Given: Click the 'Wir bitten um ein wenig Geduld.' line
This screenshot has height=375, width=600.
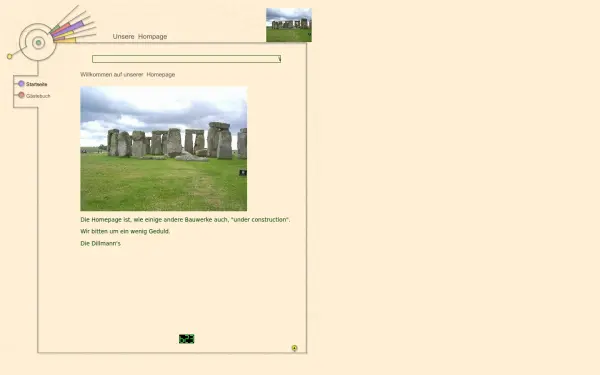Looking at the screenshot, I should [125, 231].
